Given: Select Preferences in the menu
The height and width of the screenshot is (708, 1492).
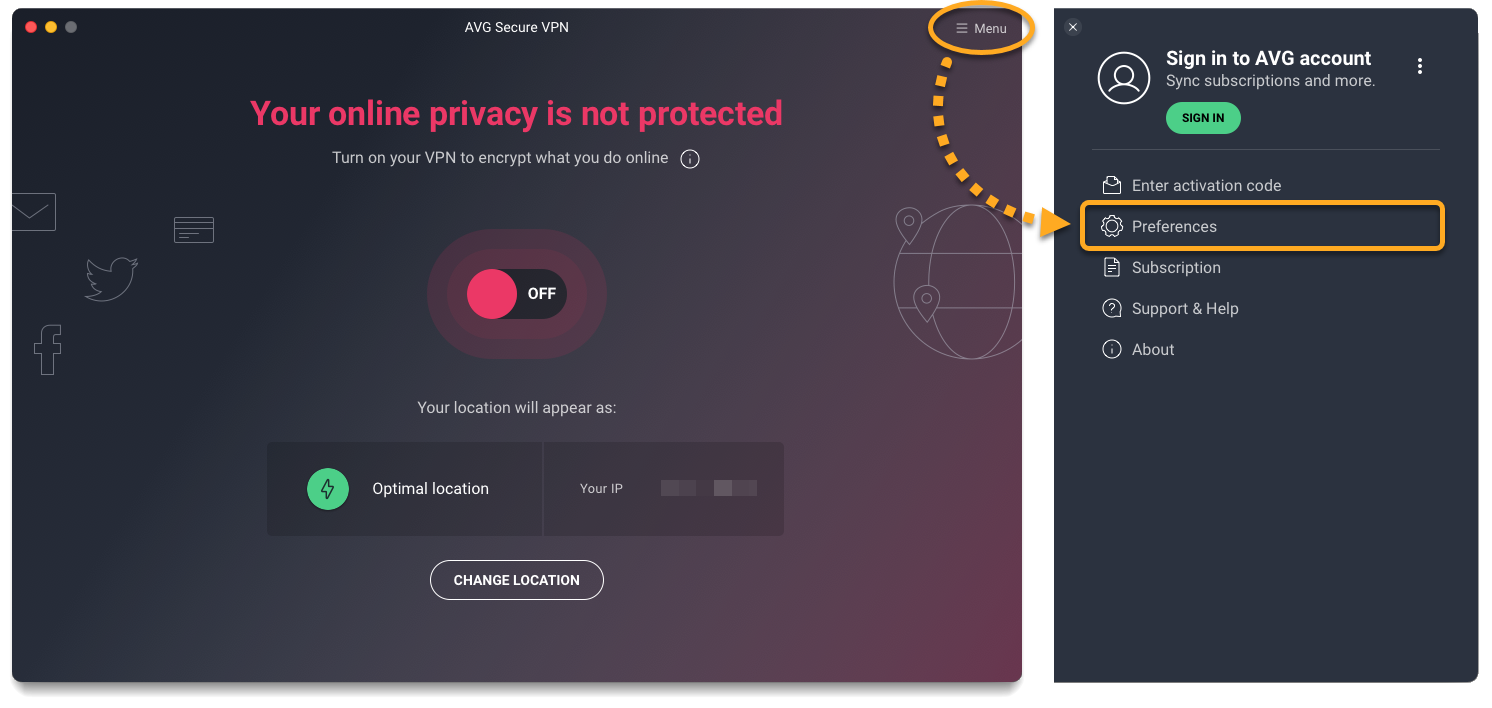Looking at the screenshot, I should [1174, 227].
